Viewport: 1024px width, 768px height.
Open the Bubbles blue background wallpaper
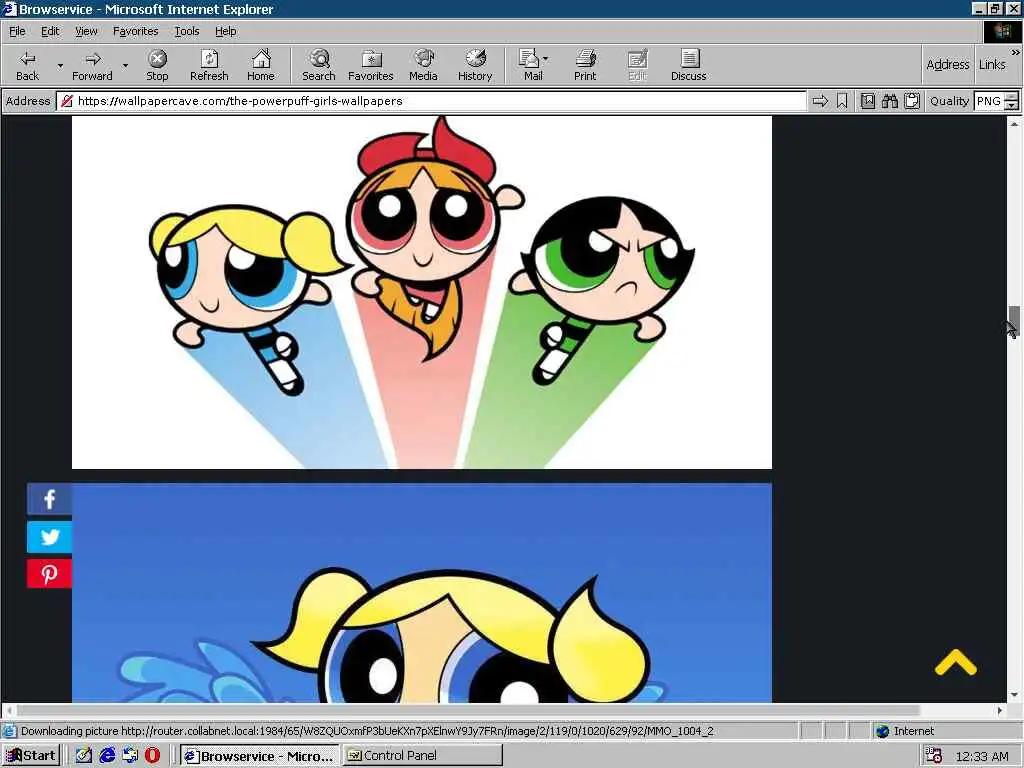point(422,593)
